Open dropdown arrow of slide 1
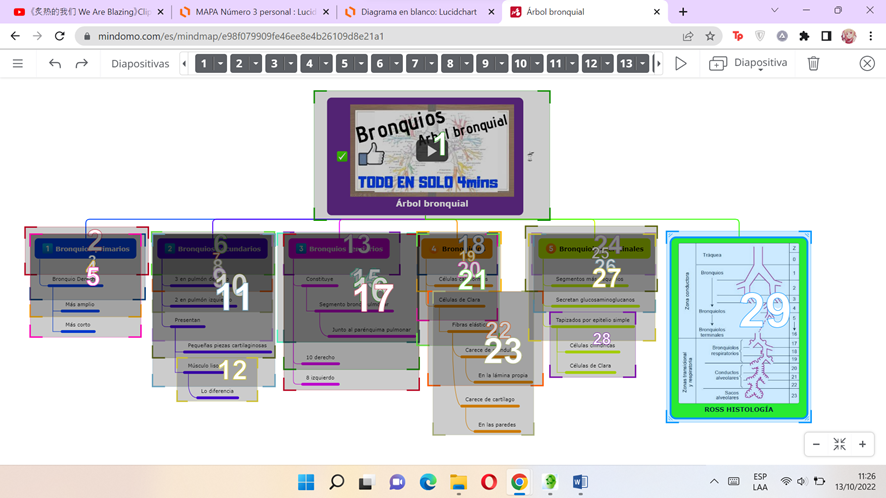Screen dimensions: 886x498 click(220, 63)
